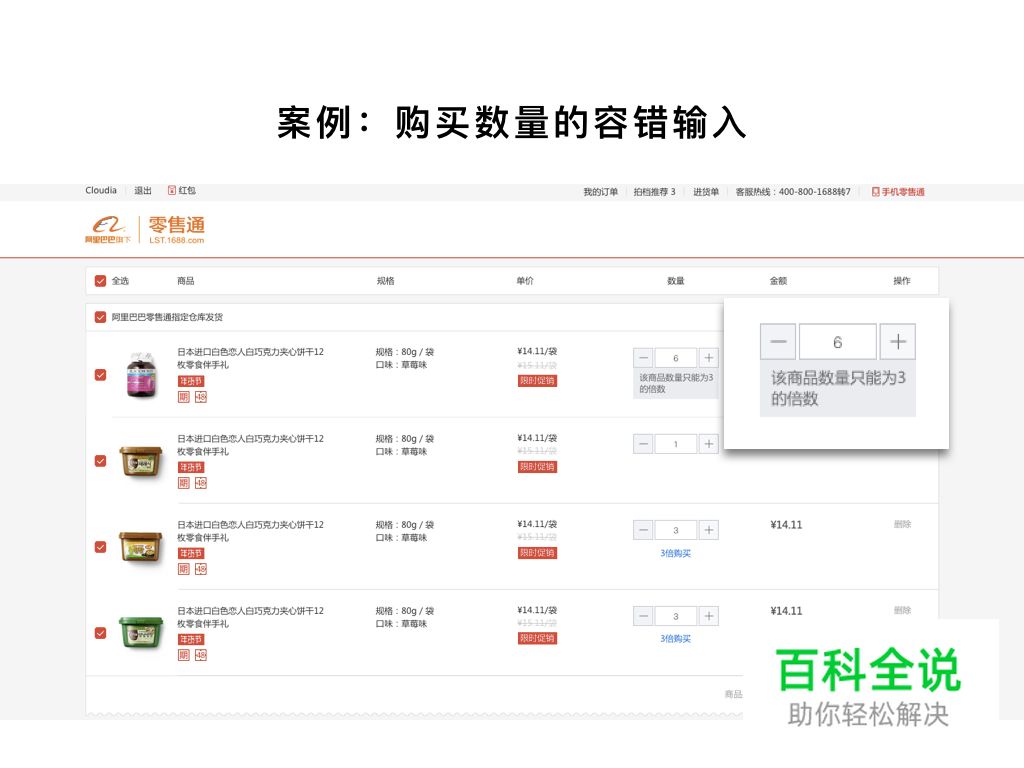The width and height of the screenshot is (1024, 768).
Task: Decrease quantity of the item showing 1
Action: 643,444
